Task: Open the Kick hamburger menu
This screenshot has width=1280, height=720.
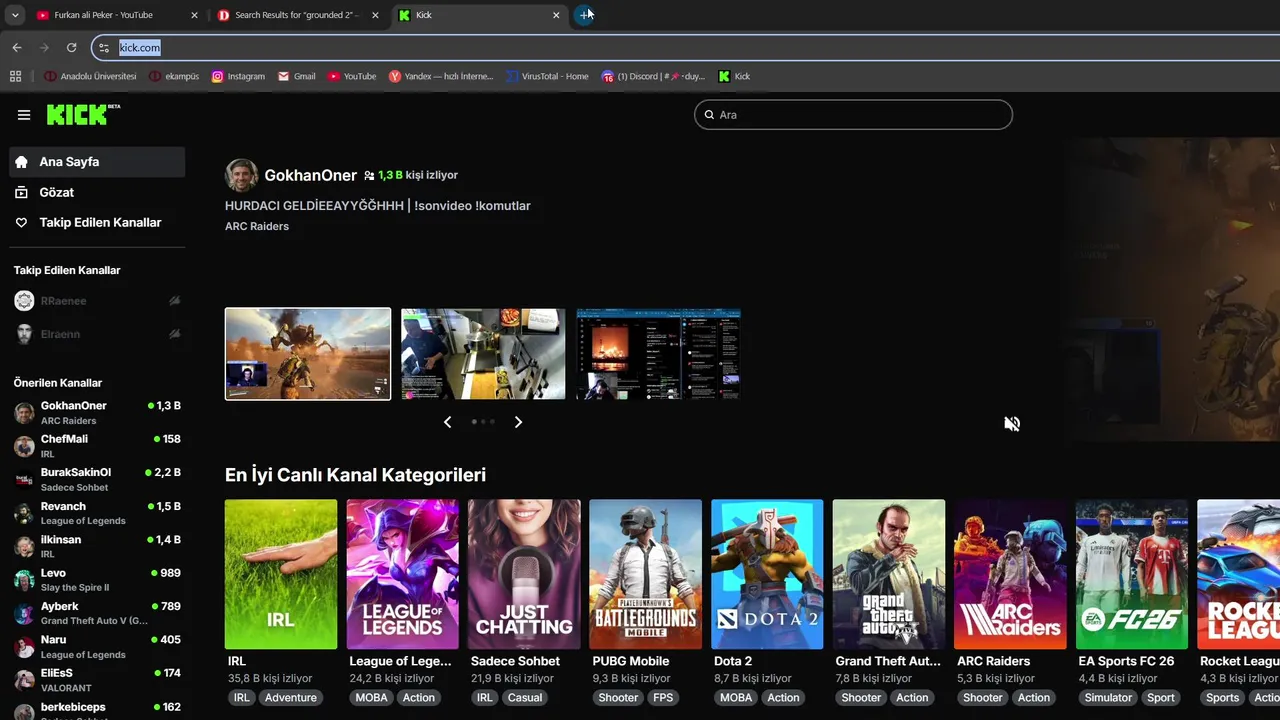Action: pos(24,115)
